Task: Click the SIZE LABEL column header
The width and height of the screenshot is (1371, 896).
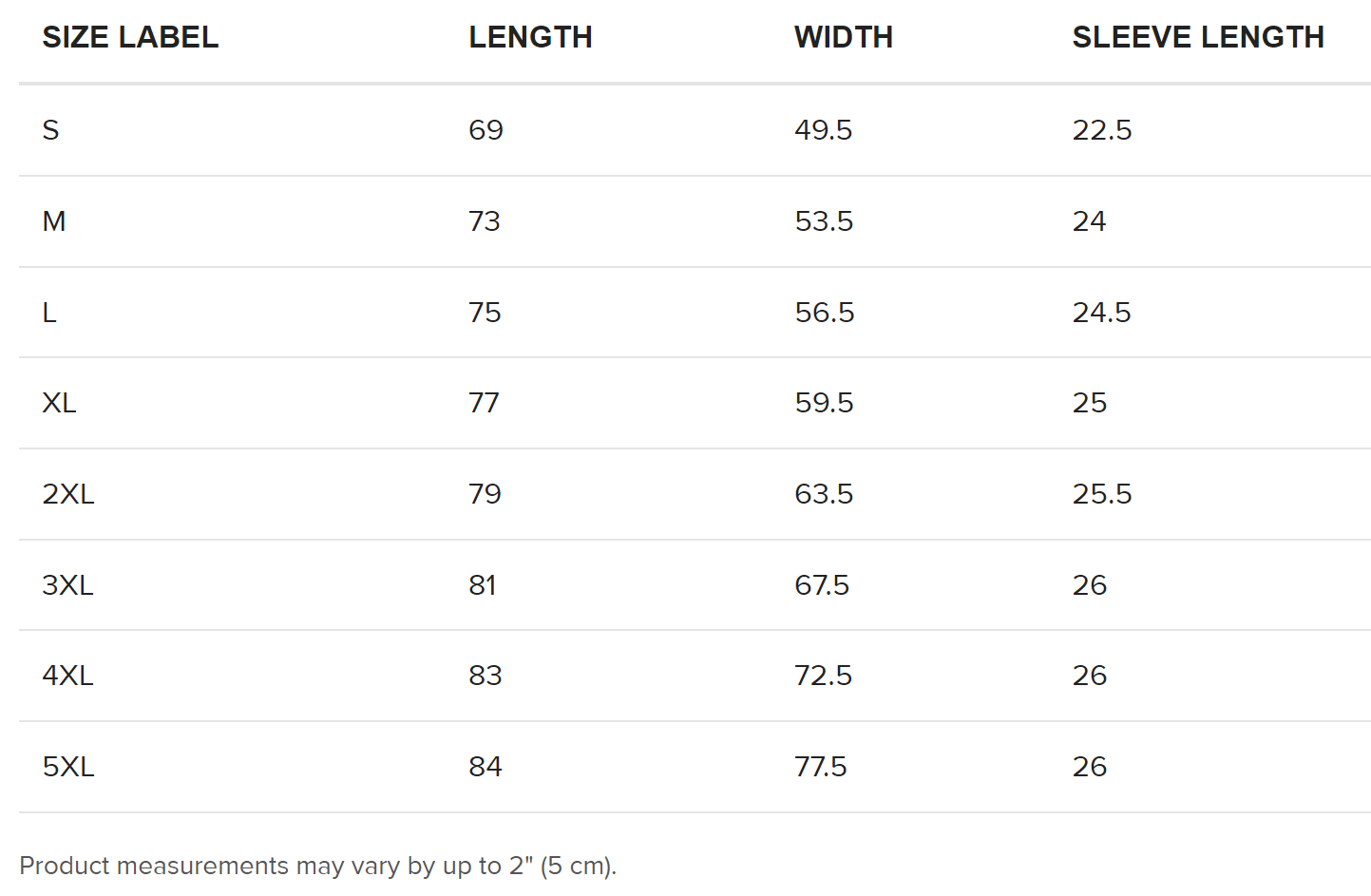Action: tap(130, 37)
